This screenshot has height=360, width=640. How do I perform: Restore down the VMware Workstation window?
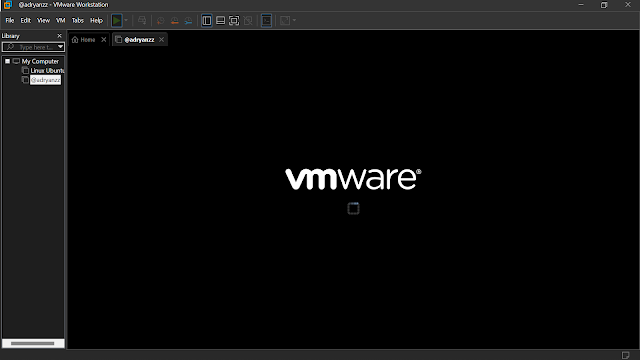click(604, 5)
